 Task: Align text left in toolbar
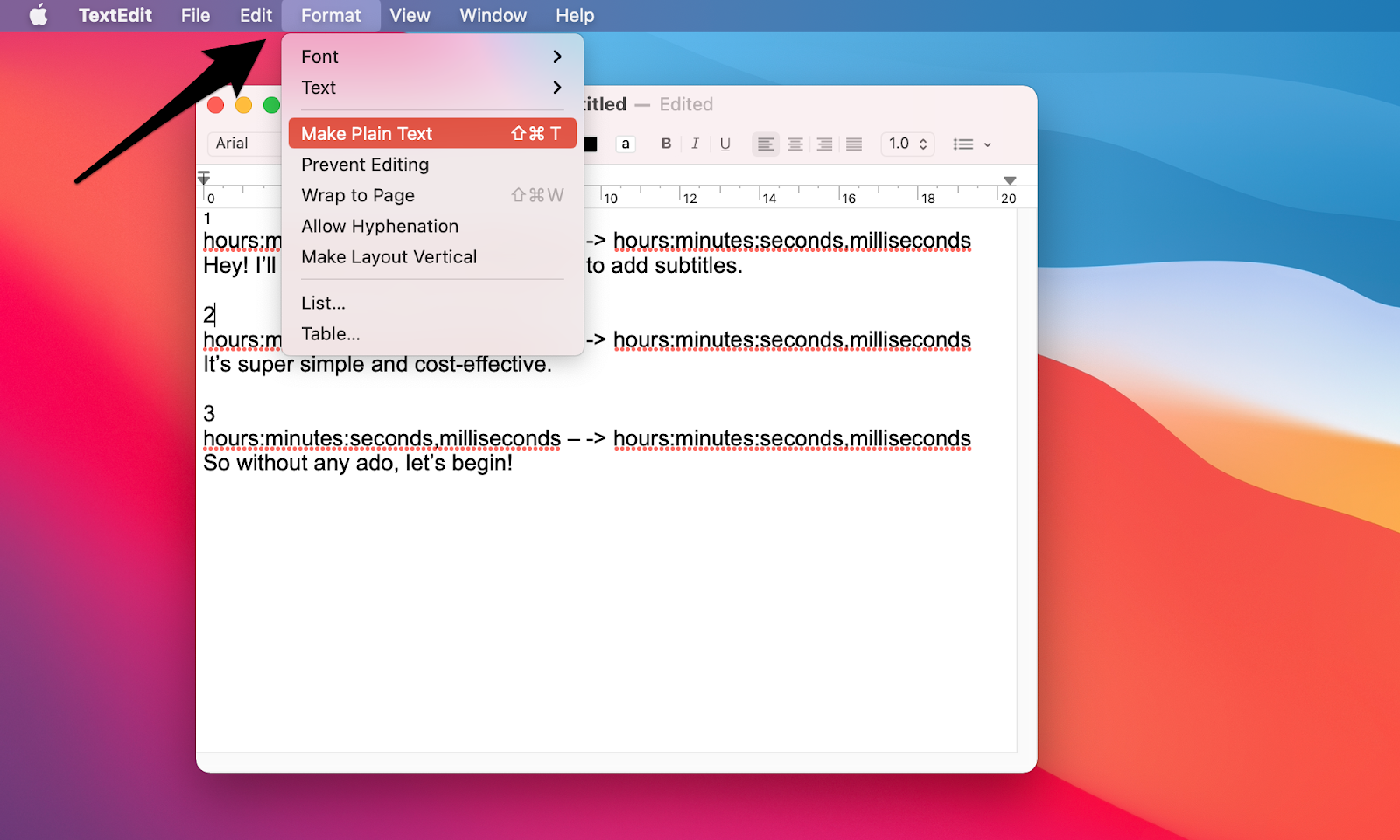(x=766, y=144)
